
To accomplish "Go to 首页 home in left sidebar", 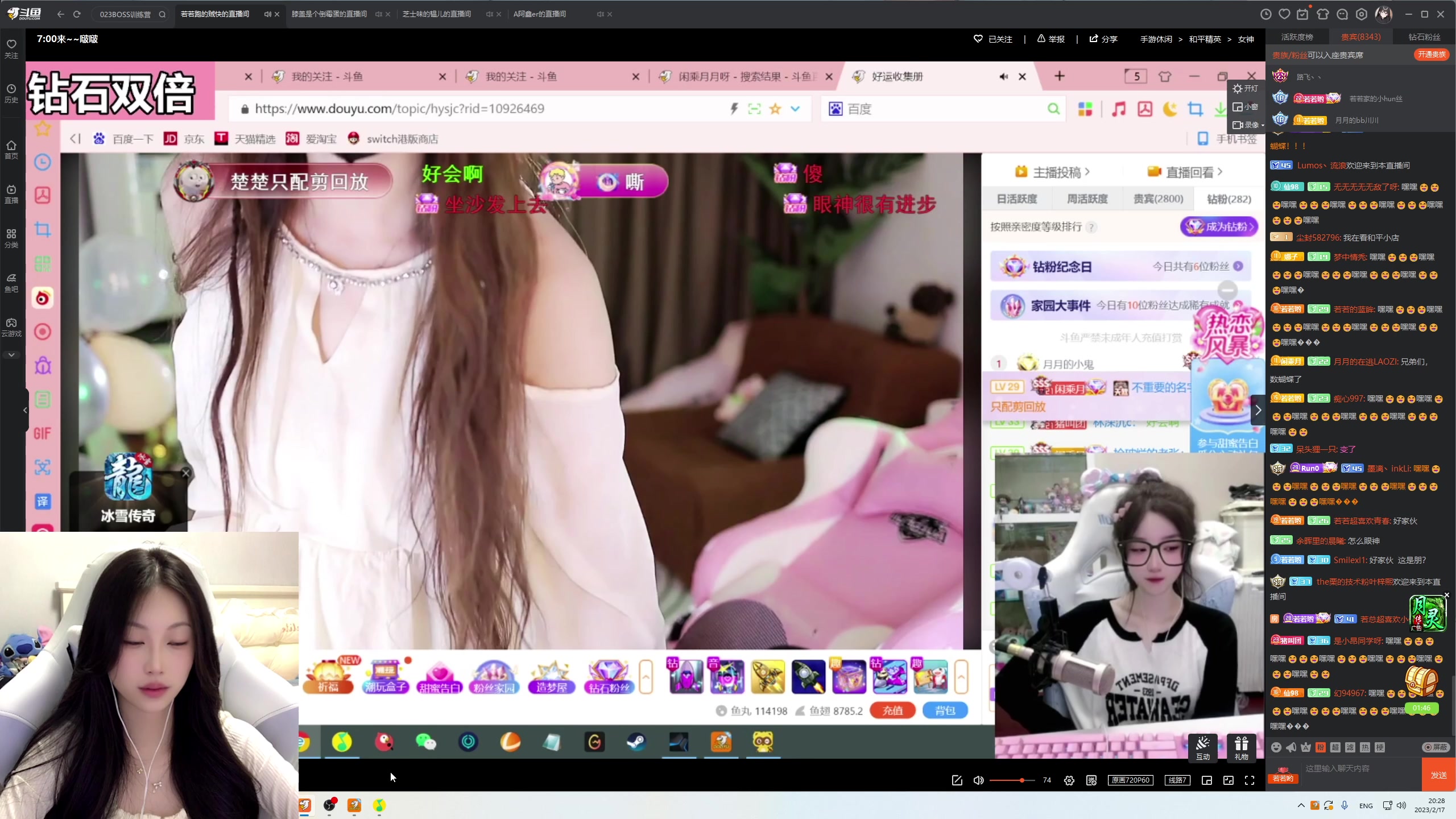I will point(11,150).
